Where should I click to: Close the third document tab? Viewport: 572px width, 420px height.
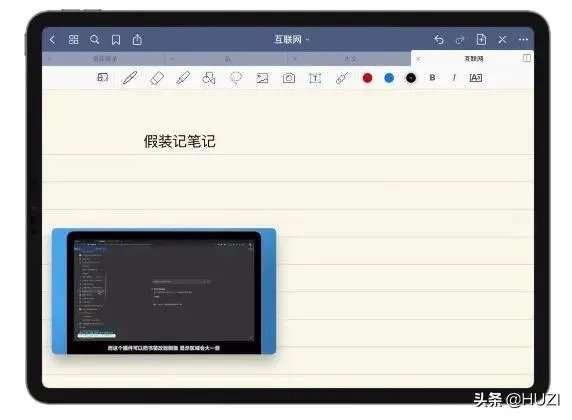coord(295,59)
